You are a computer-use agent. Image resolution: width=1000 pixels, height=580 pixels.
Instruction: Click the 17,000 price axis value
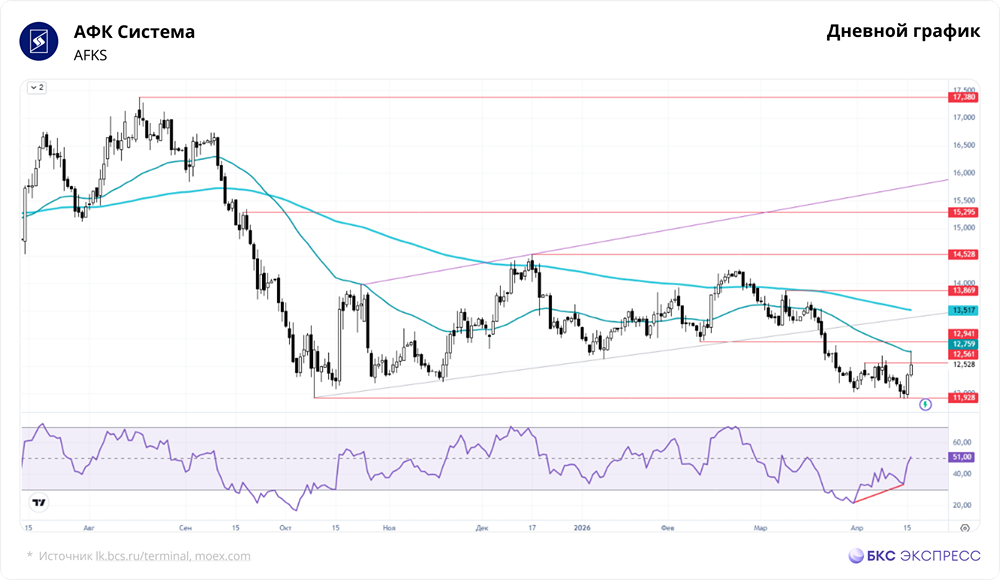(x=964, y=117)
